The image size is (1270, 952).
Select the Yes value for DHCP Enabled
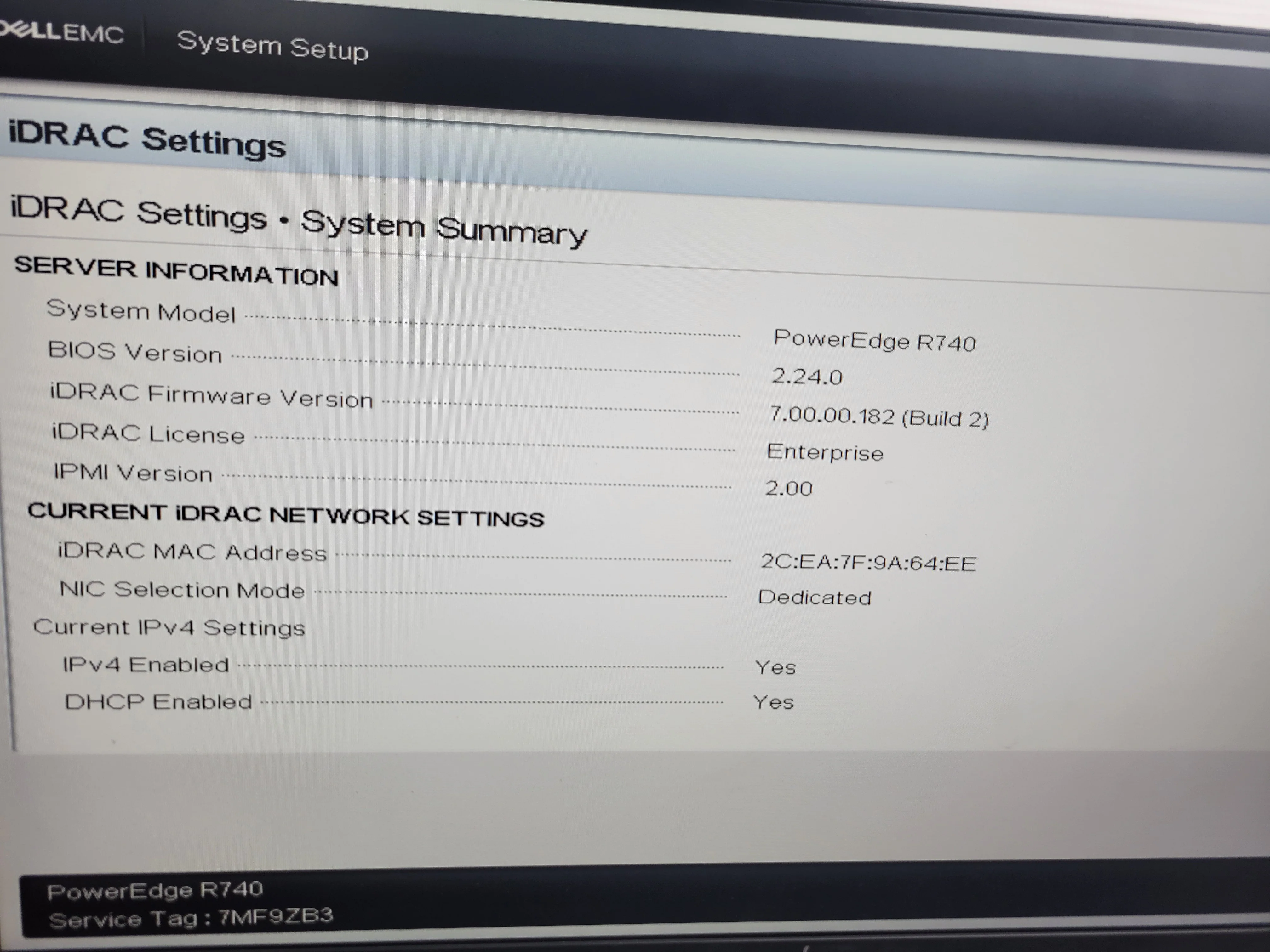click(773, 702)
